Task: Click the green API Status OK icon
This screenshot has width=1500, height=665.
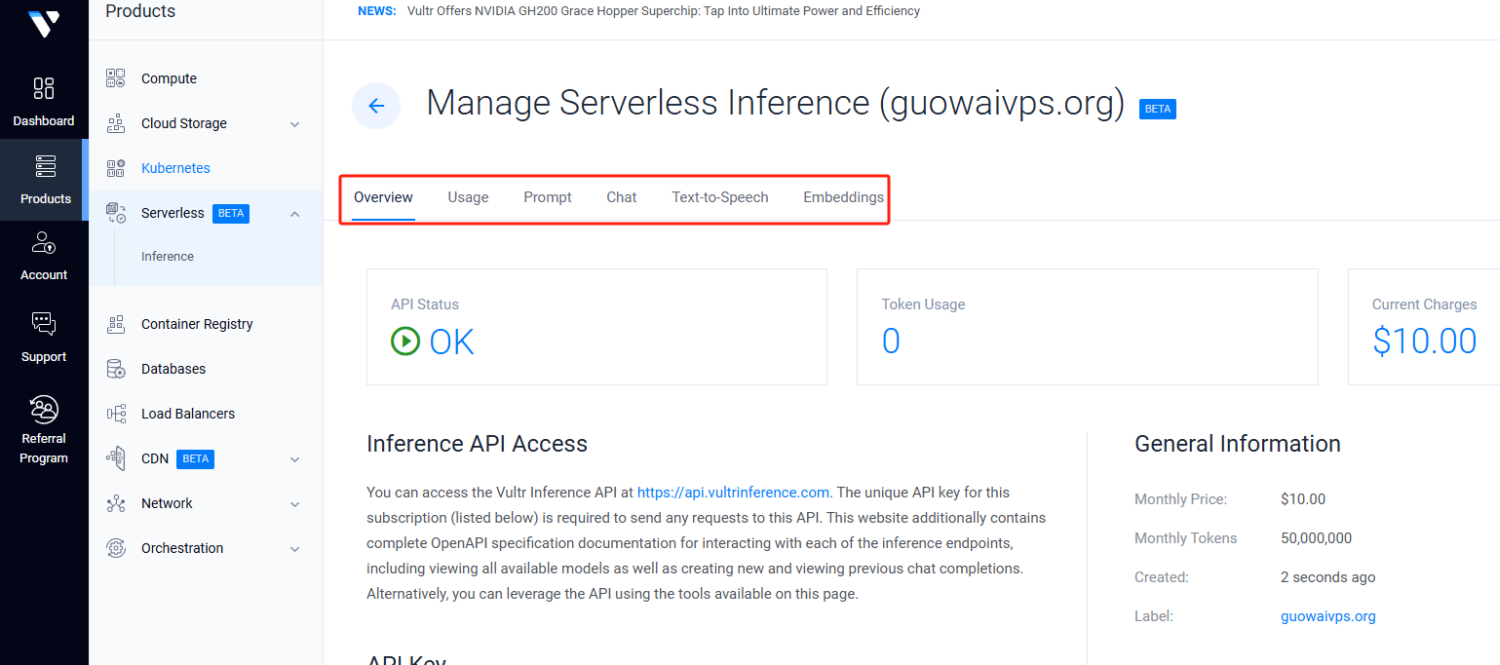Action: point(405,341)
